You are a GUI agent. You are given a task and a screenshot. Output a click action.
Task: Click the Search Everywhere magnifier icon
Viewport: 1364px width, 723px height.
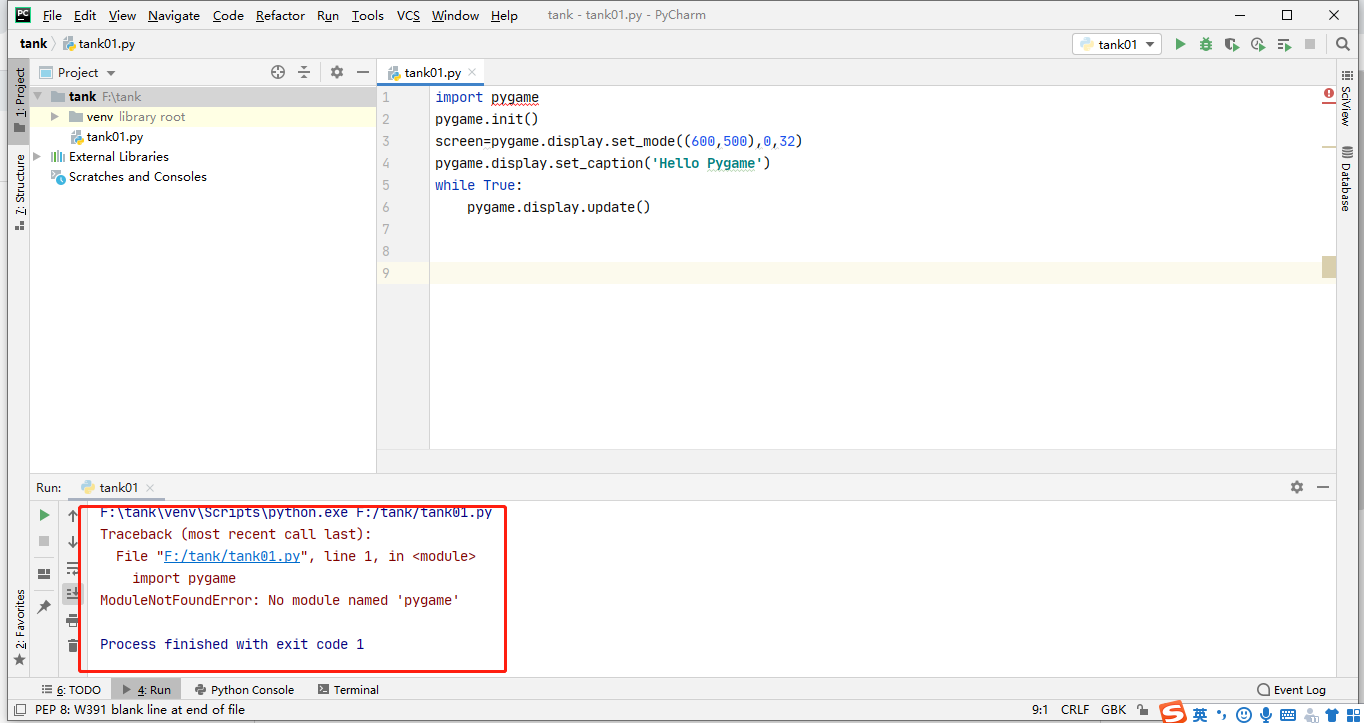pyautogui.click(x=1343, y=44)
